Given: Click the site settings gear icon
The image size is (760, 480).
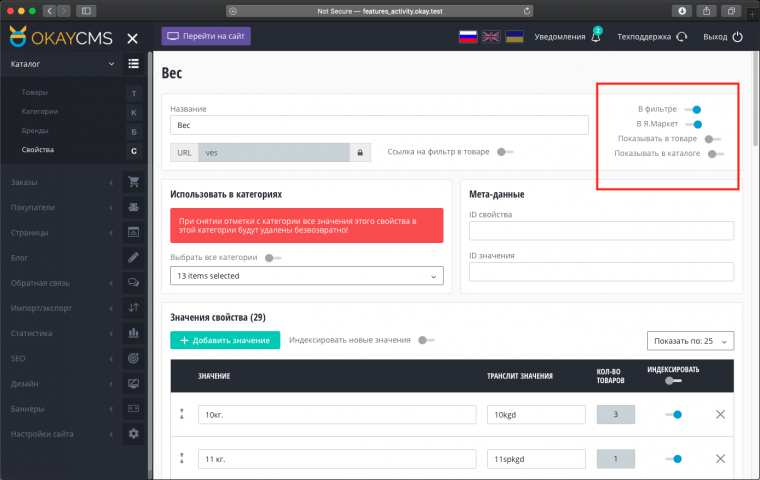Looking at the screenshot, I should click(133, 434).
